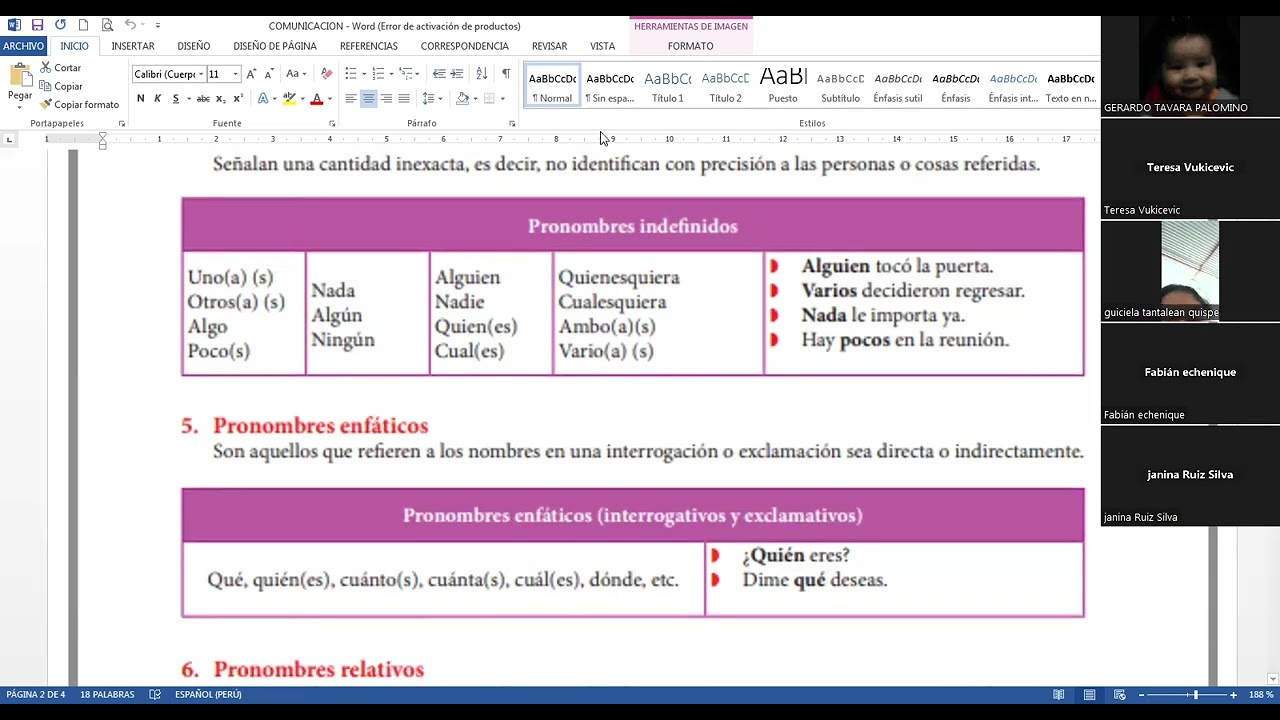This screenshot has width=1280, height=720.
Task: Open the ARCHIVO tab
Action: [x=23, y=46]
